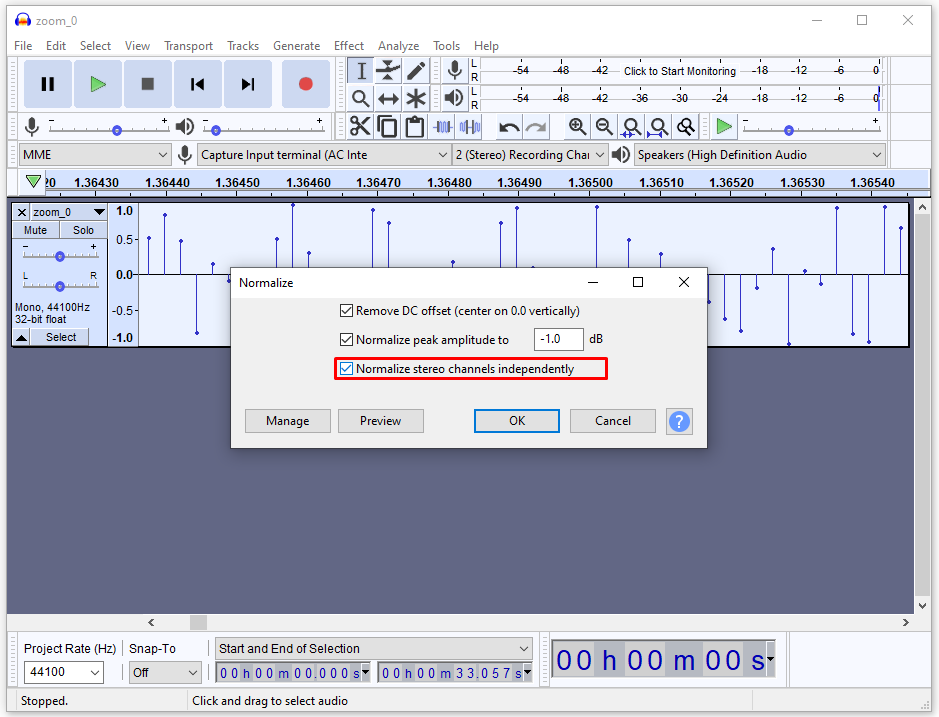Viewport: 939px width, 717px height.
Task: Select the Multi-tool asterisk icon
Action: click(416, 98)
